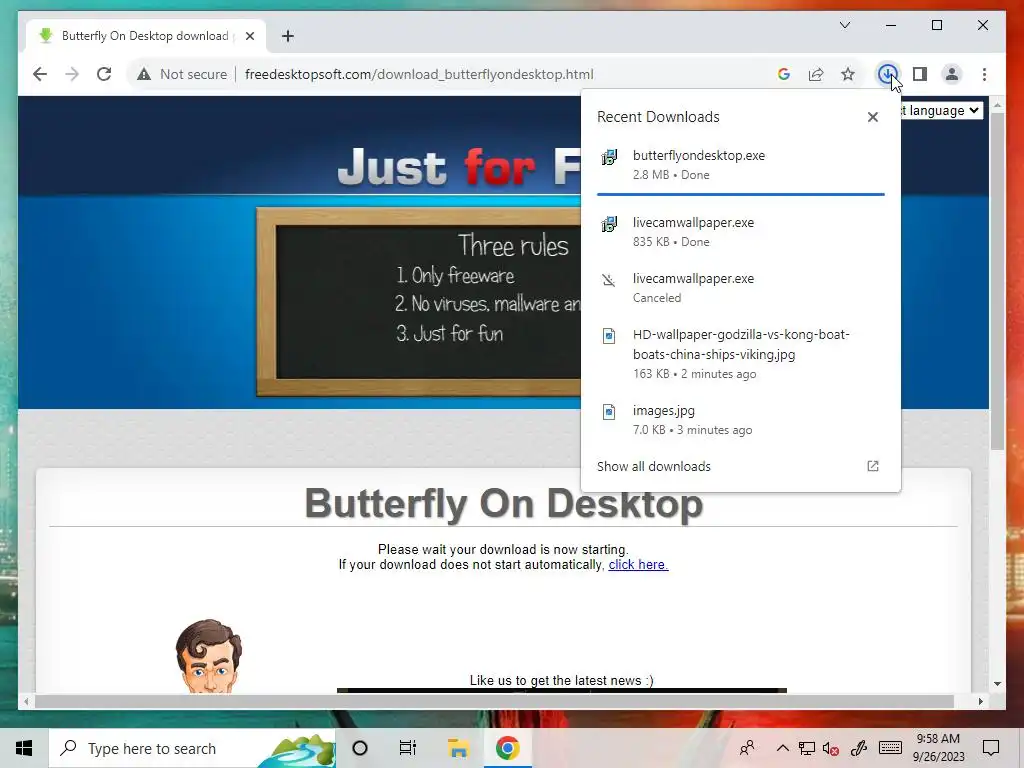The image size is (1024, 768).
Task: Click the downloads toolbar icon
Action: coord(887,74)
